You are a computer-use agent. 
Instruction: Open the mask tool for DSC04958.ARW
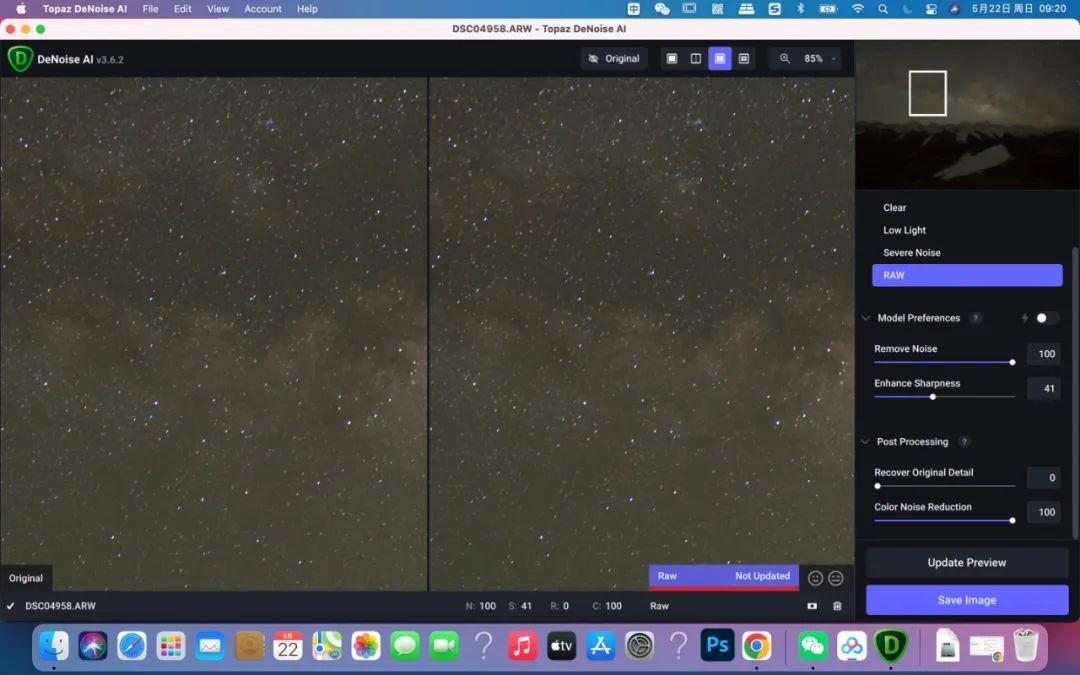pyautogui.click(x=812, y=606)
